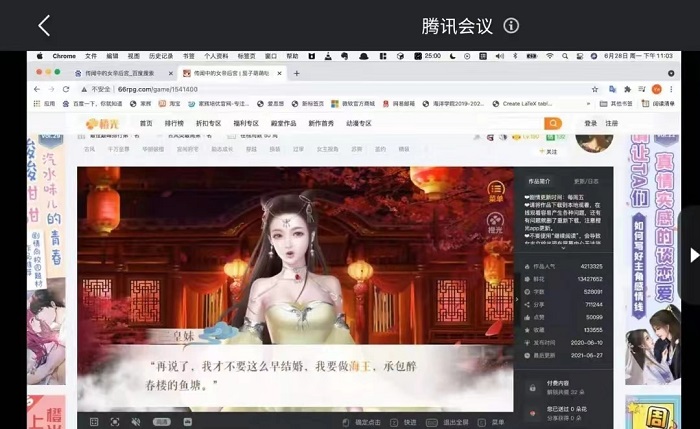The width and height of the screenshot is (700, 429).
Task: Collapse the info side panel arrow
Action: click(x=517, y=299)
